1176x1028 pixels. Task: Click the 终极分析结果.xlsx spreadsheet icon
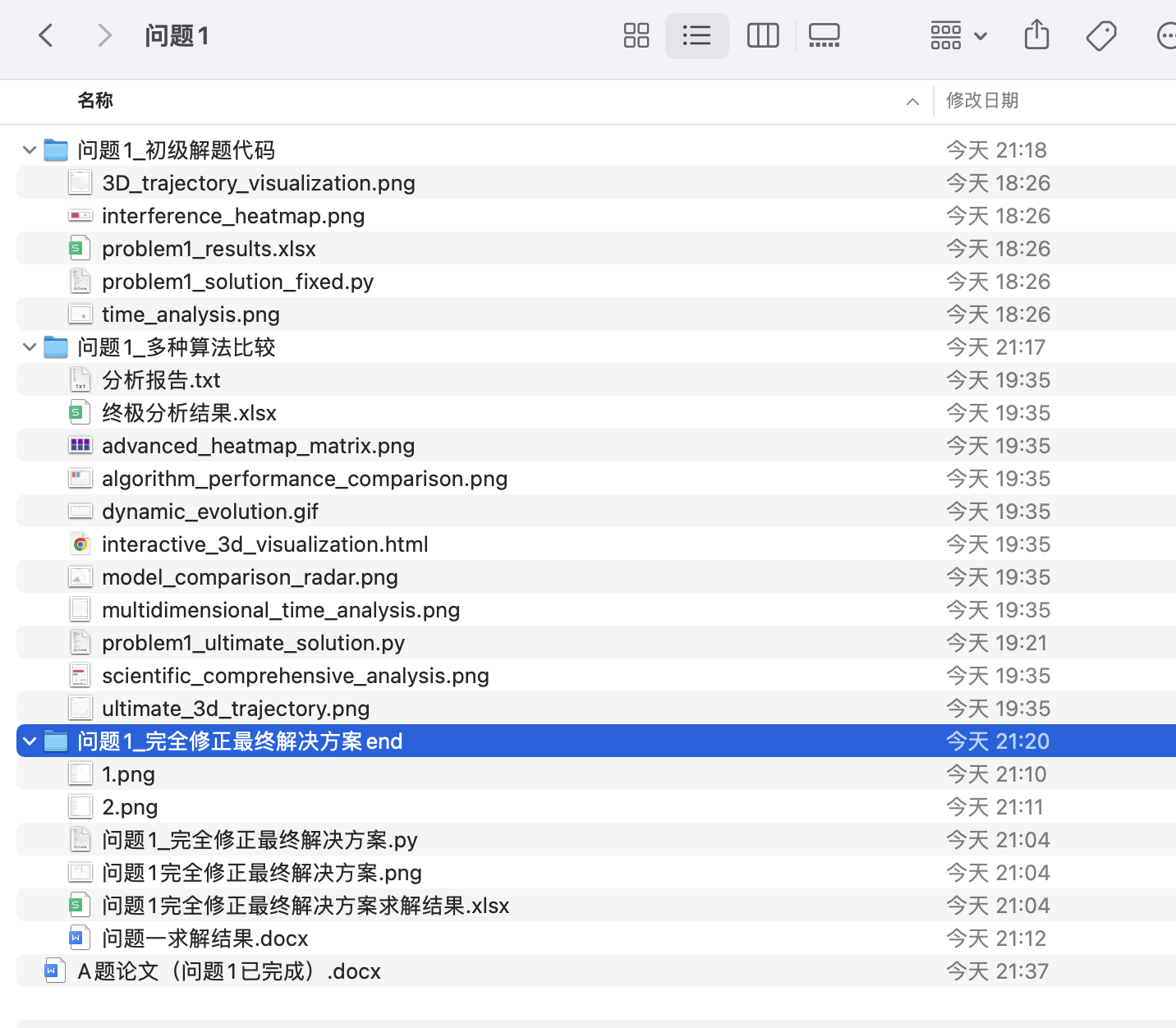(80, 412)
